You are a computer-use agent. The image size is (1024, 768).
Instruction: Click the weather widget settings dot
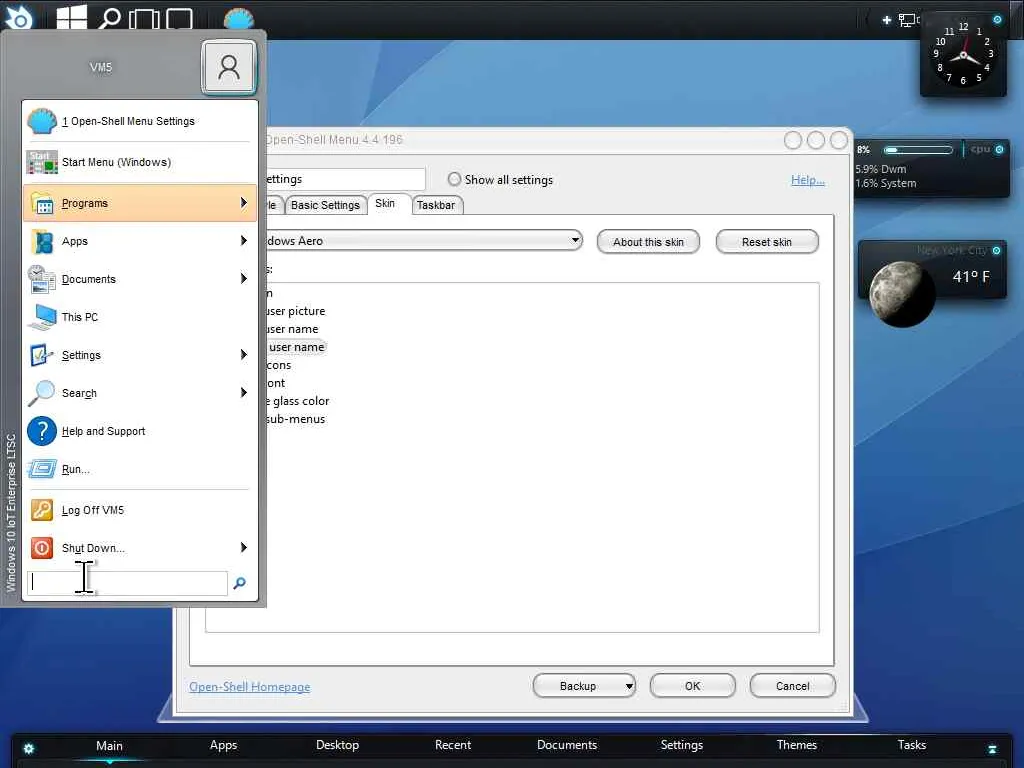996,251
